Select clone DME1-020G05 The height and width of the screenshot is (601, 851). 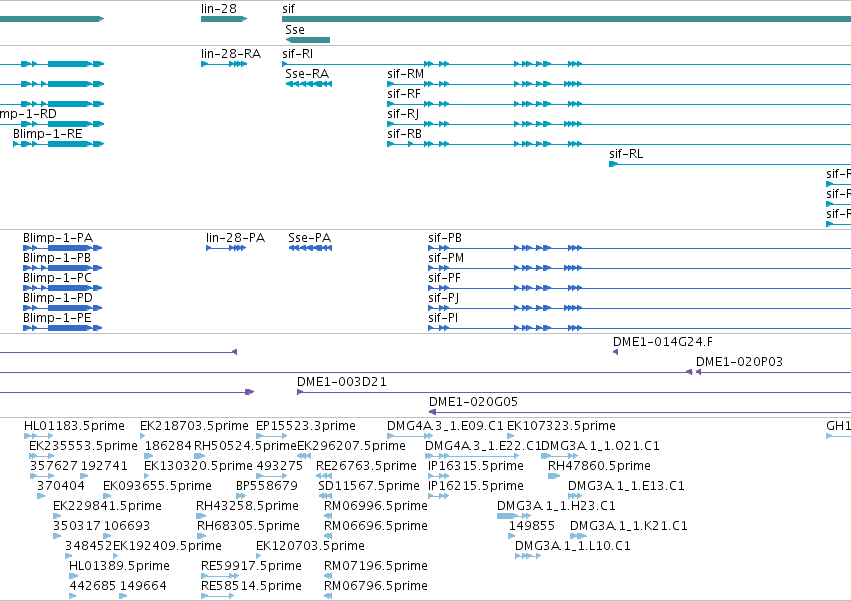(640, 412)
